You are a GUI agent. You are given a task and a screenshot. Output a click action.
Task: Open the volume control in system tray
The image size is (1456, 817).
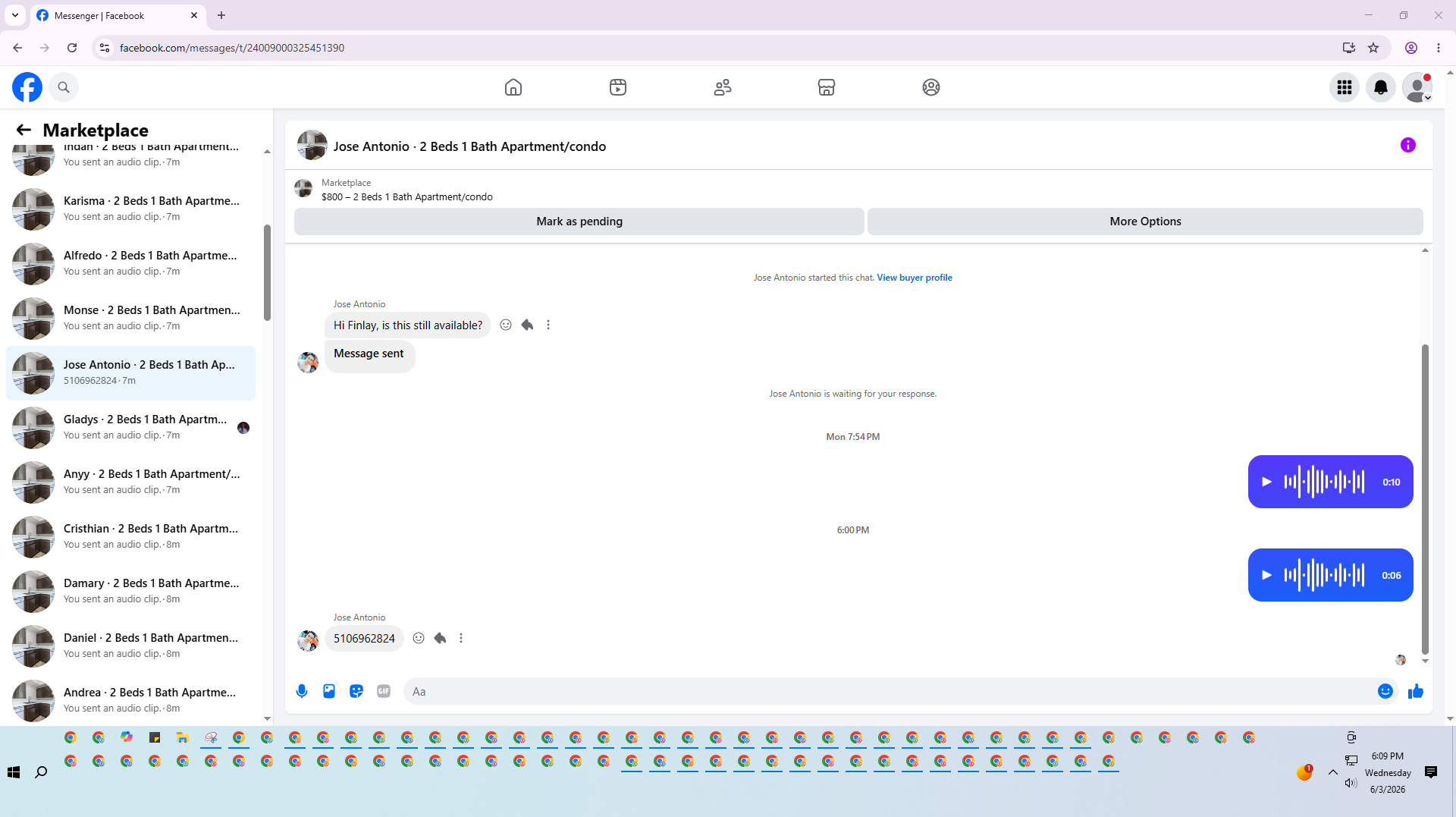tap(1351, 783)
